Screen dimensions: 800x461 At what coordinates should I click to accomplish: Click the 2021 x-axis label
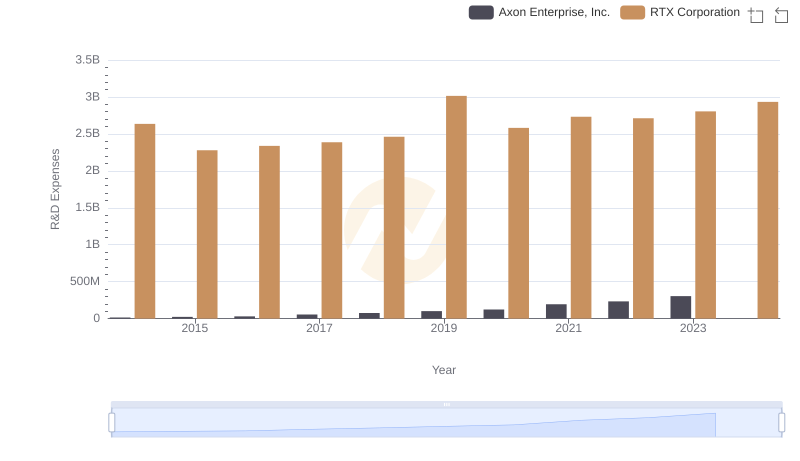[x=568, y=328]
